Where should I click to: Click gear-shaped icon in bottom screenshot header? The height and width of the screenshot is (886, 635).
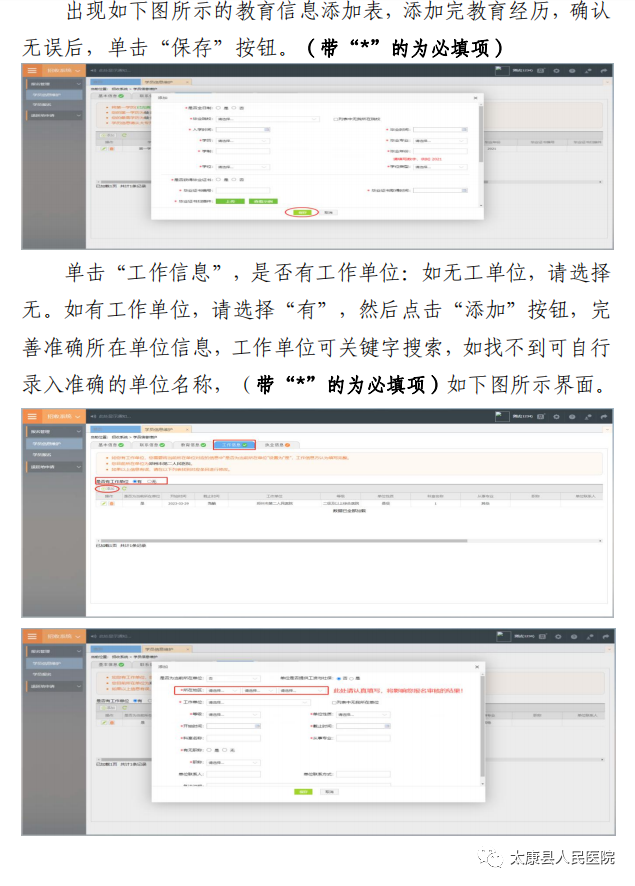[558, 636]
